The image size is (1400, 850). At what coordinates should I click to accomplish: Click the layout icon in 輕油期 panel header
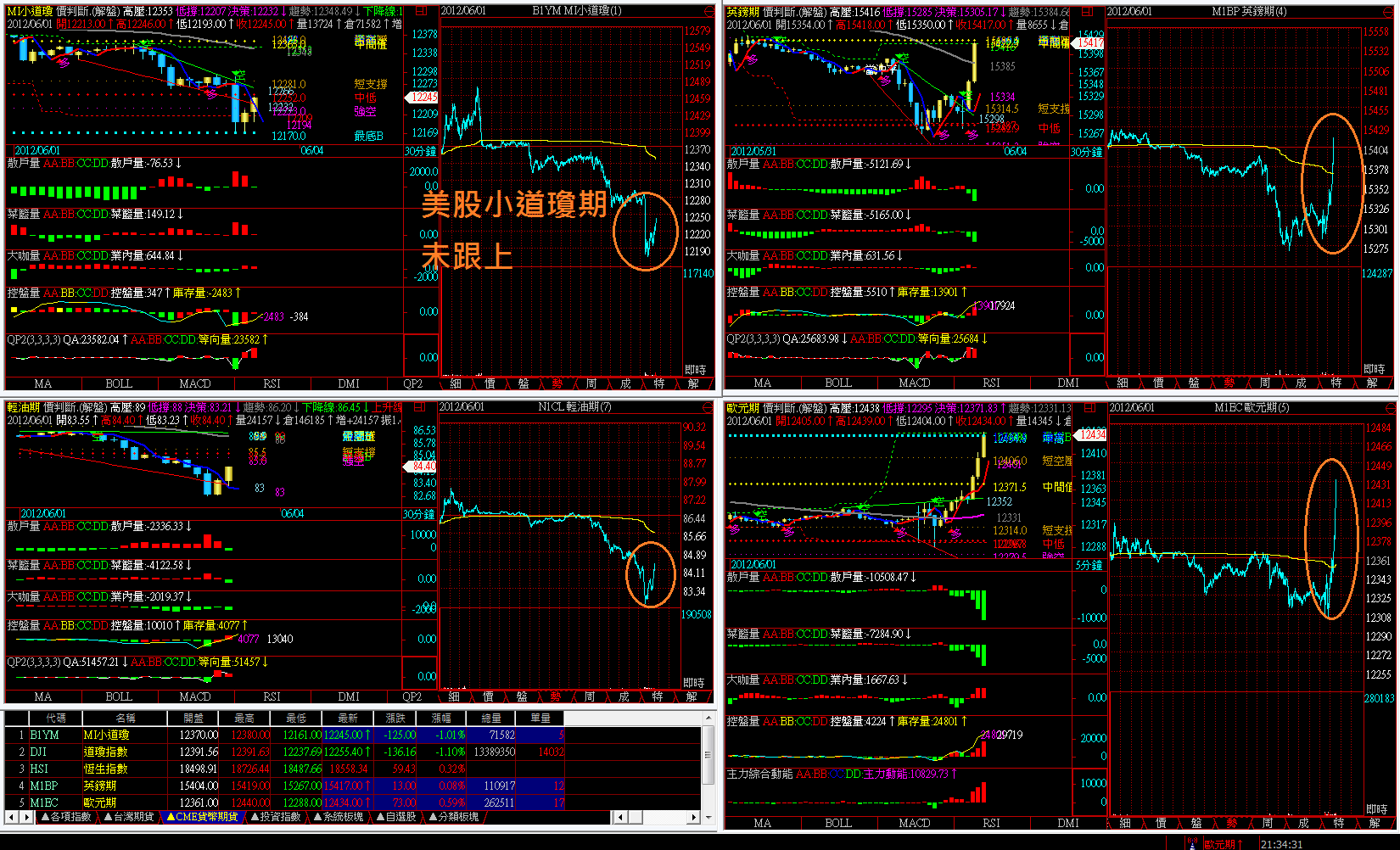(x=420, y=407)
